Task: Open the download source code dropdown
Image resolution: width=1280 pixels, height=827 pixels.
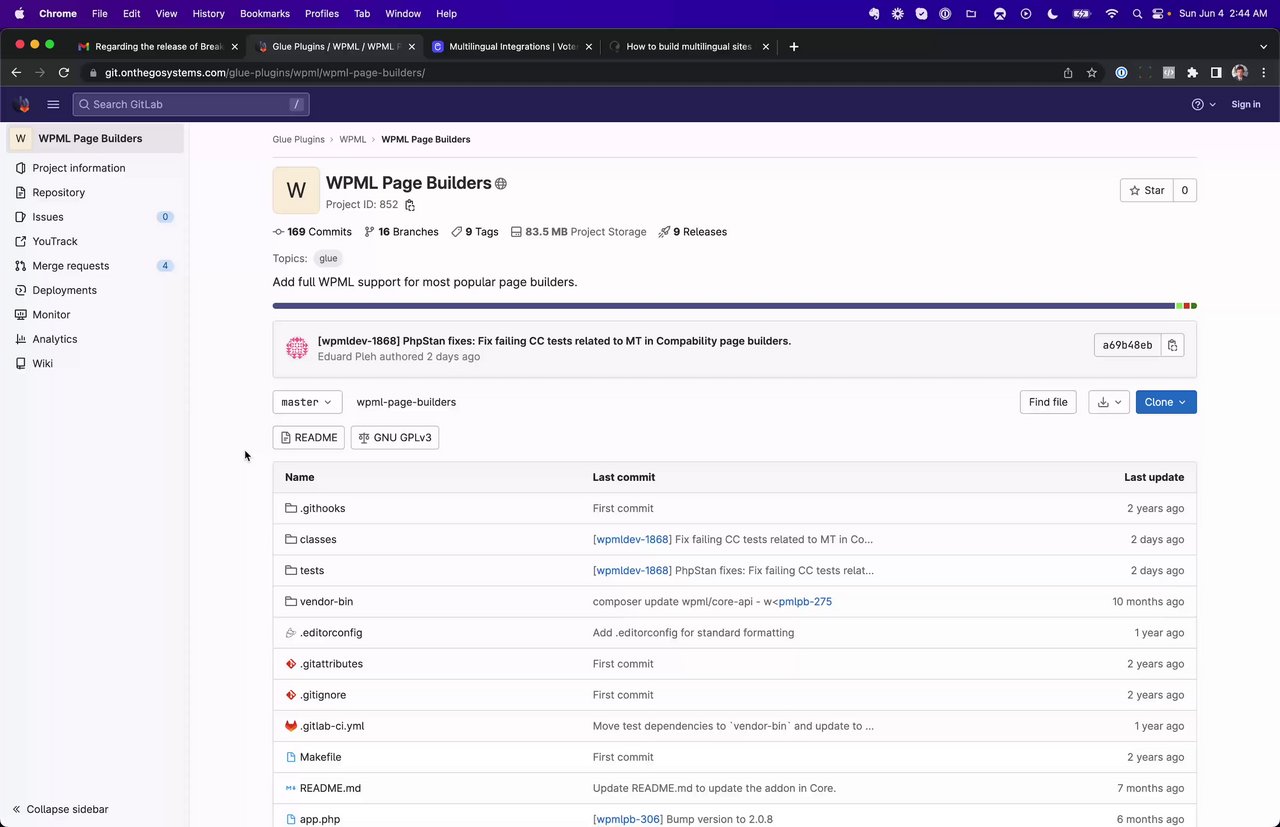Action: tap(1108, 402)
